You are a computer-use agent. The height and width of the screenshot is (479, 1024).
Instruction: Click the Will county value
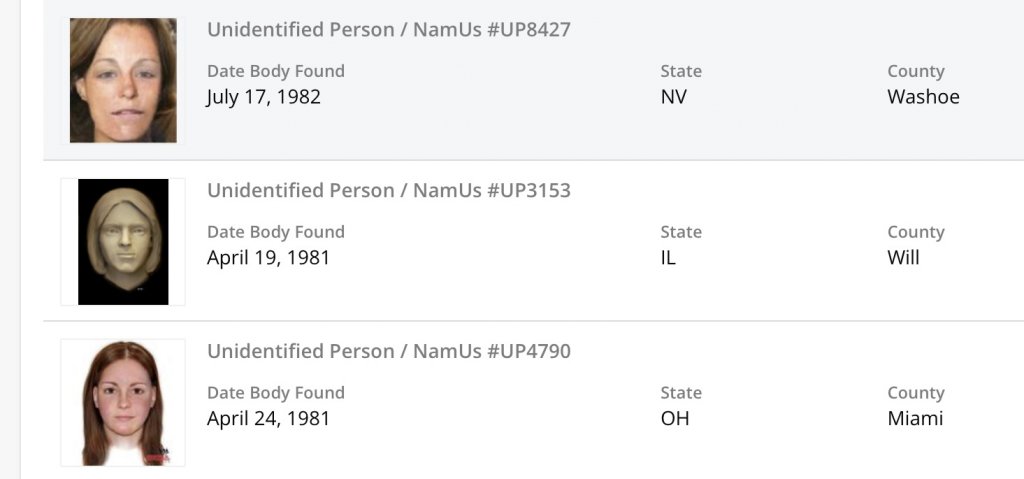903,258
